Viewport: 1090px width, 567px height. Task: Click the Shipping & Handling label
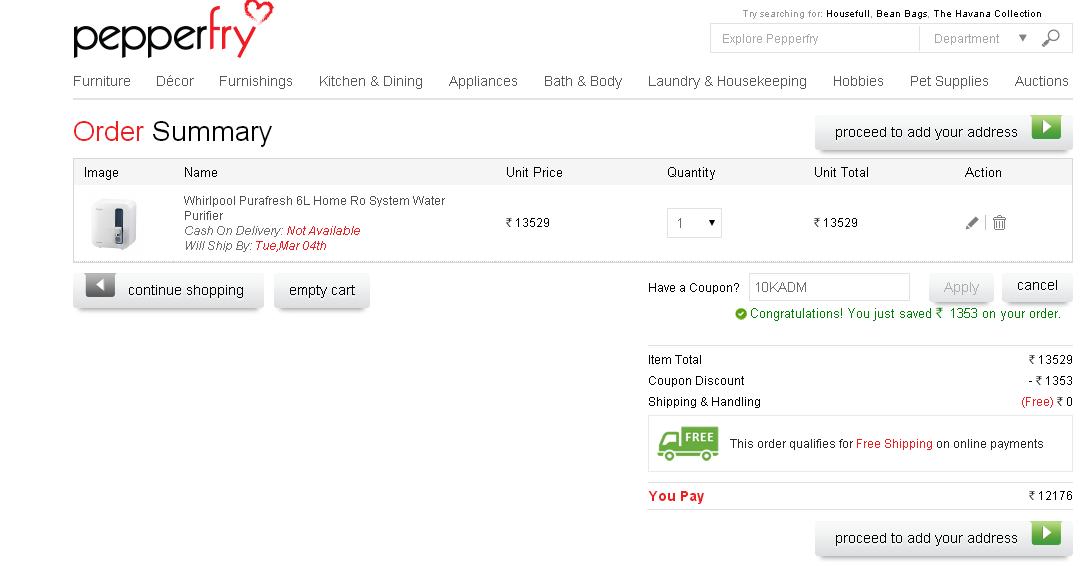click(704, 402)
